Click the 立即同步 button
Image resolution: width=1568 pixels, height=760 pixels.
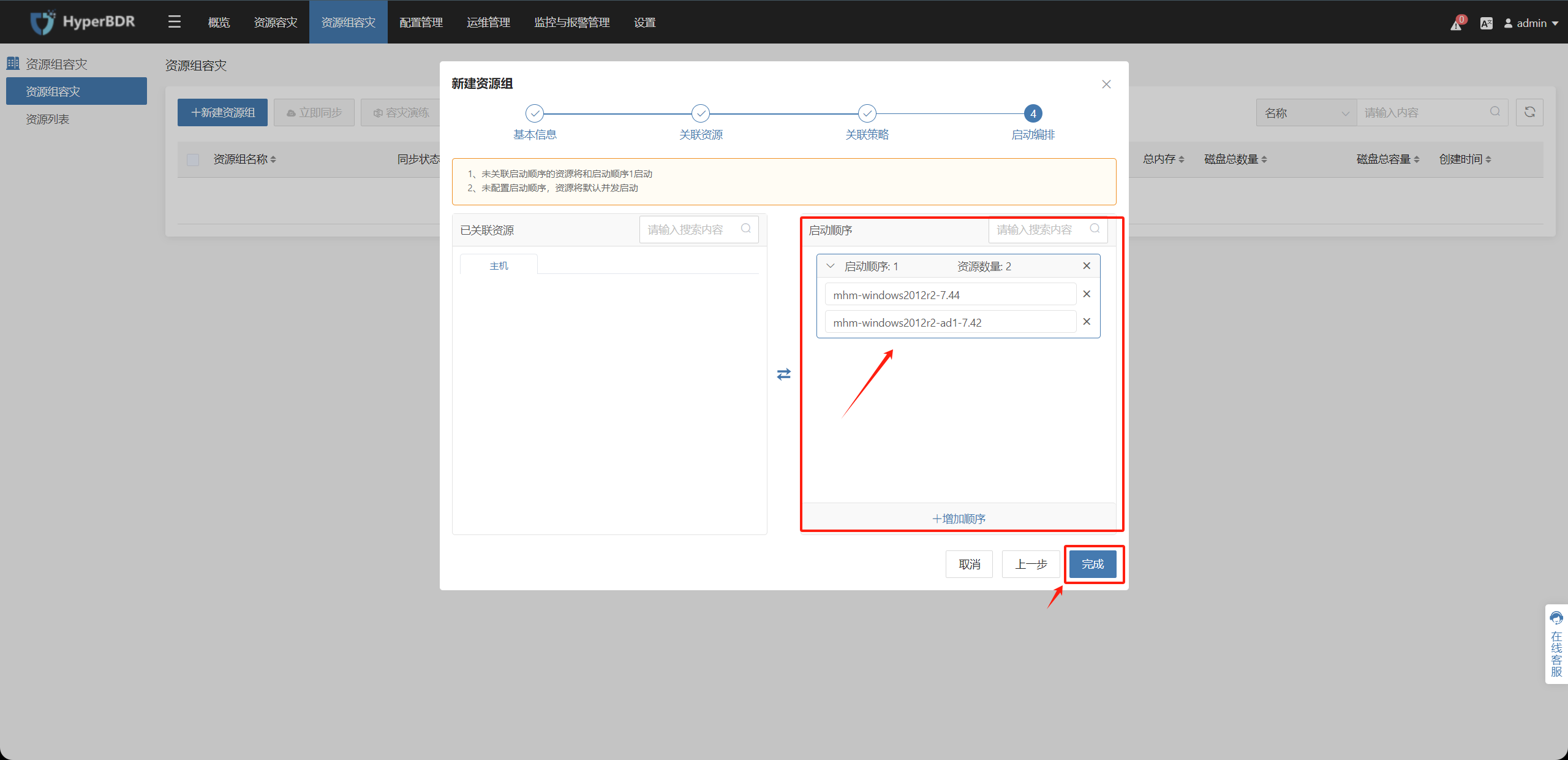[314, 112]
